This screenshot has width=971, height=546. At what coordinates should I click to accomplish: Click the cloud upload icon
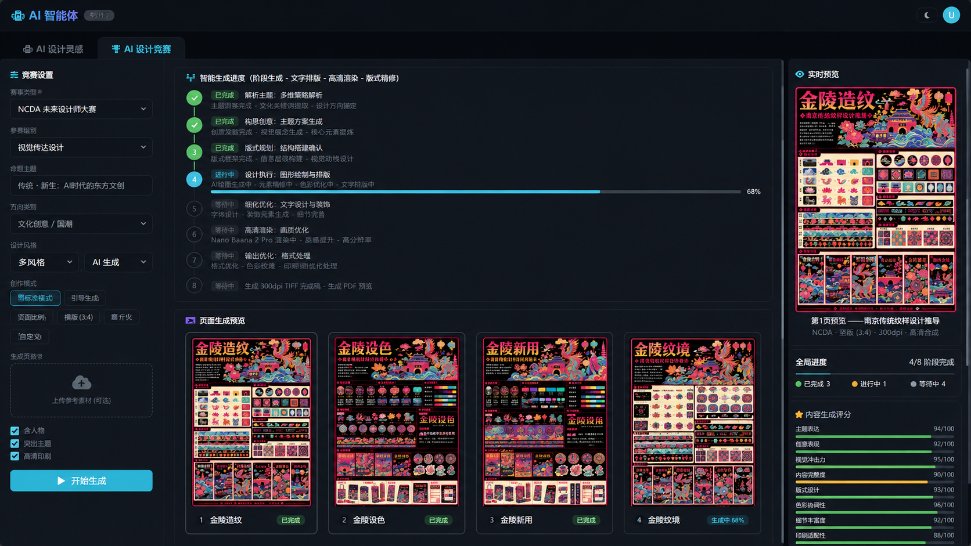click(x=81, y=382)
